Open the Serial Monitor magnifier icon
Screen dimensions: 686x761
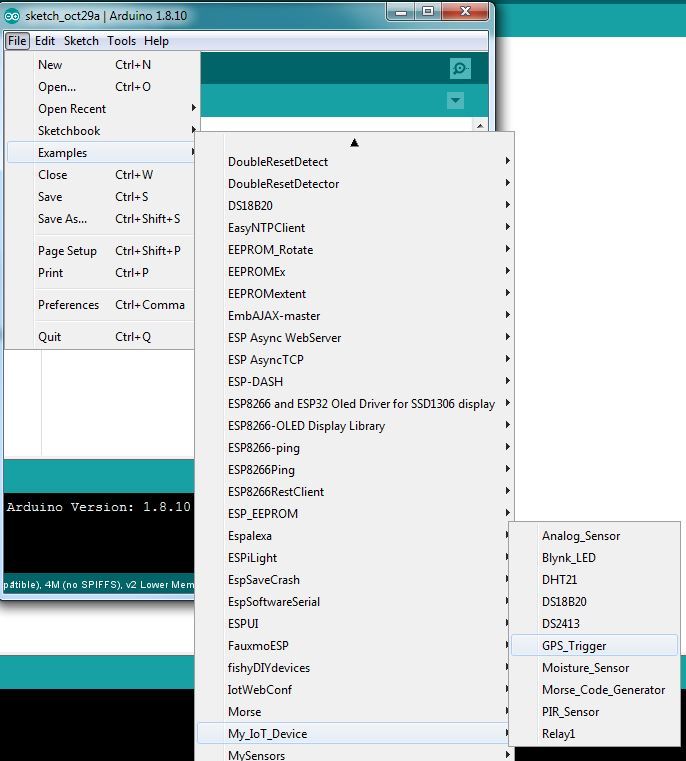460,68
